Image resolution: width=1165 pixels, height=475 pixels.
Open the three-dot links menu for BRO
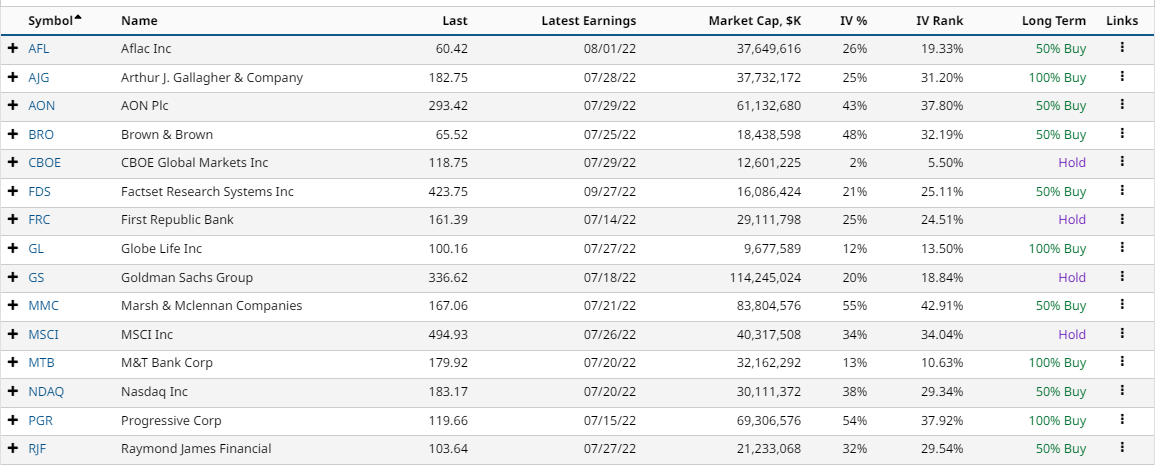point(1122,133)
